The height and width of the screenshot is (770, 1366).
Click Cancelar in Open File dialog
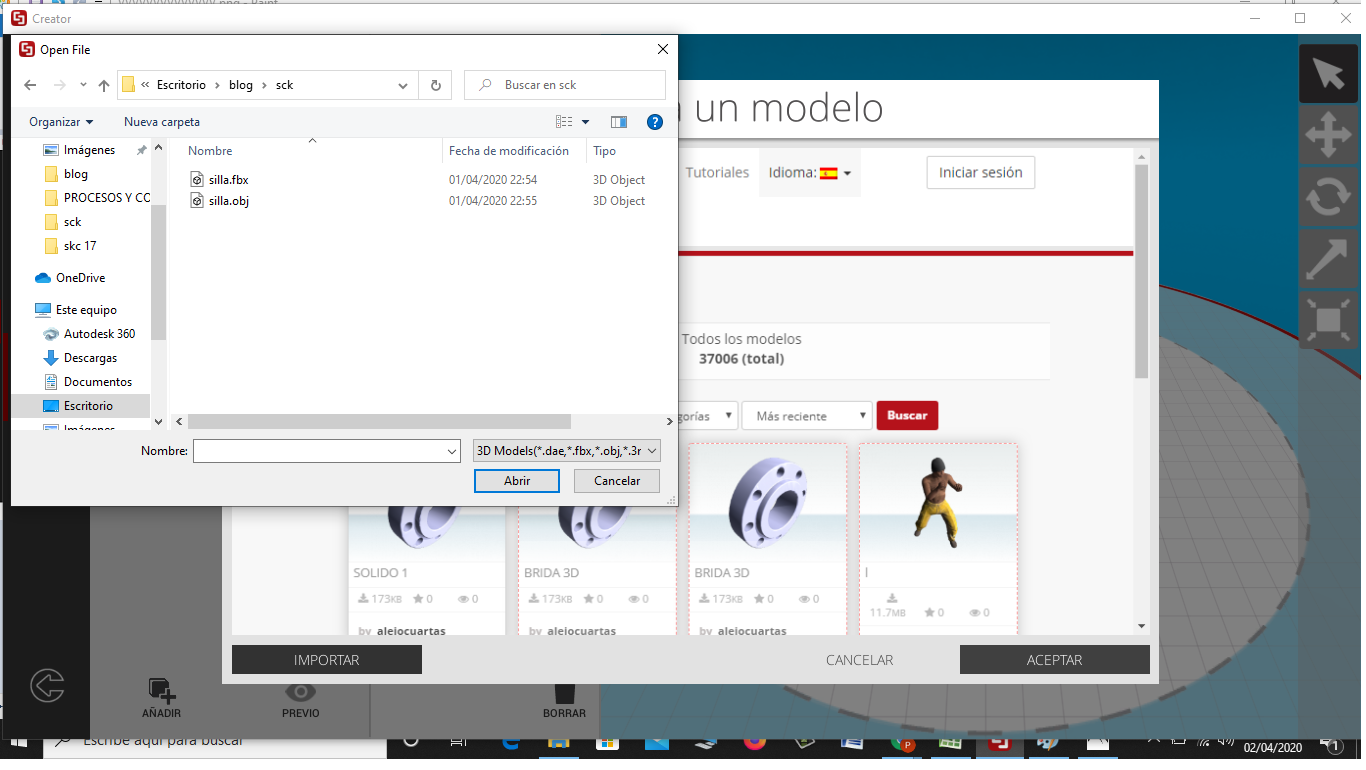pyautogui.click(x=617, y=481)
